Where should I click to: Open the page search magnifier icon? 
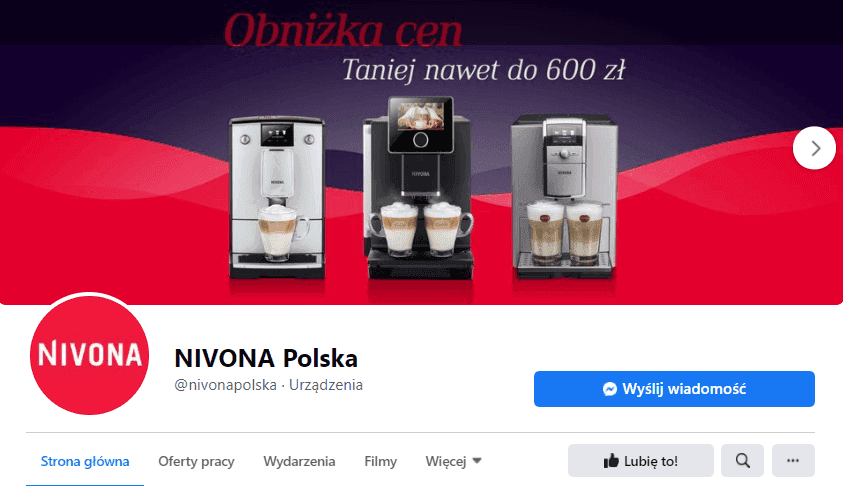(742, 461)
